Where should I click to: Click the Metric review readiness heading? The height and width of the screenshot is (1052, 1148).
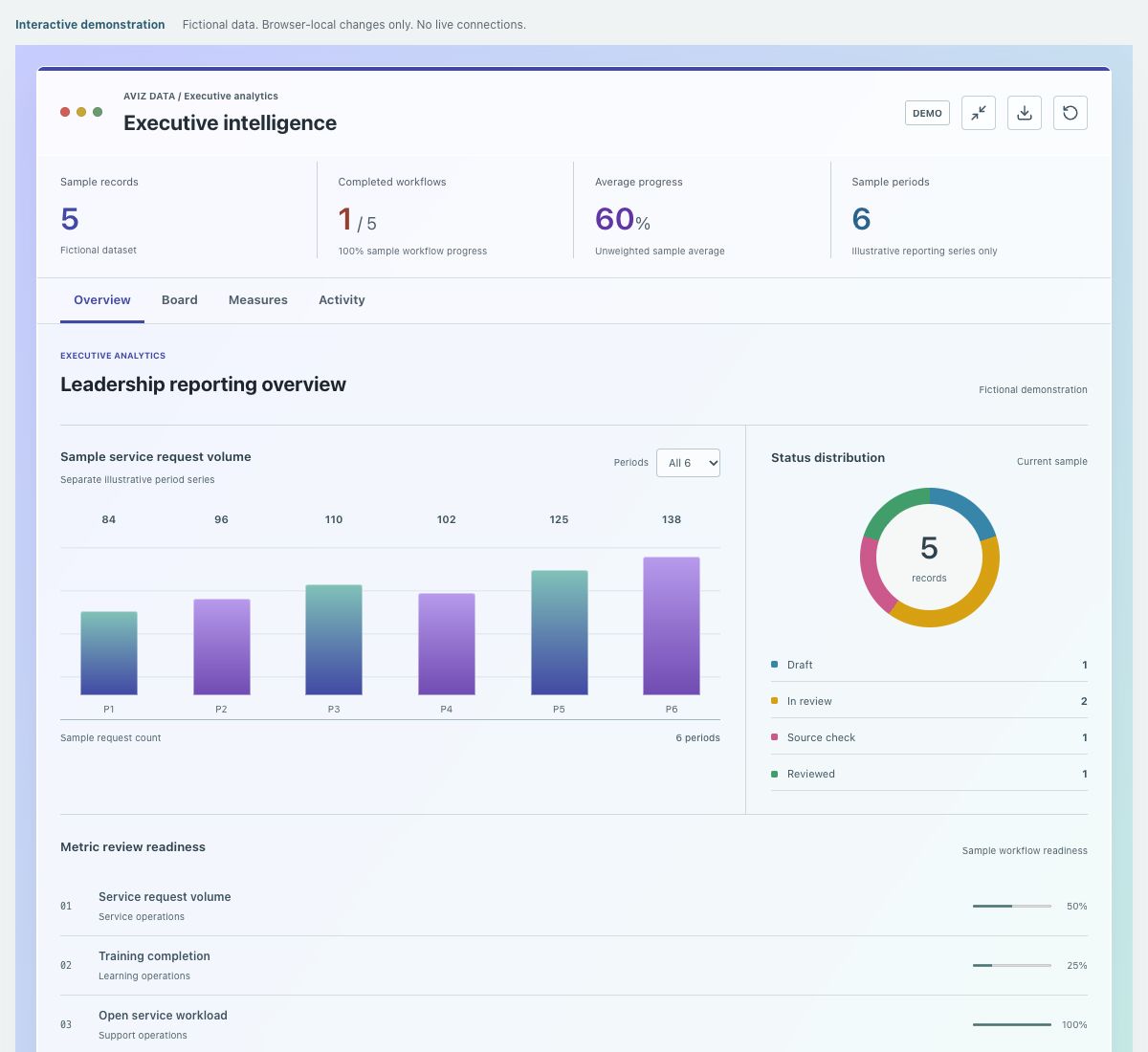tap(133, 847)
